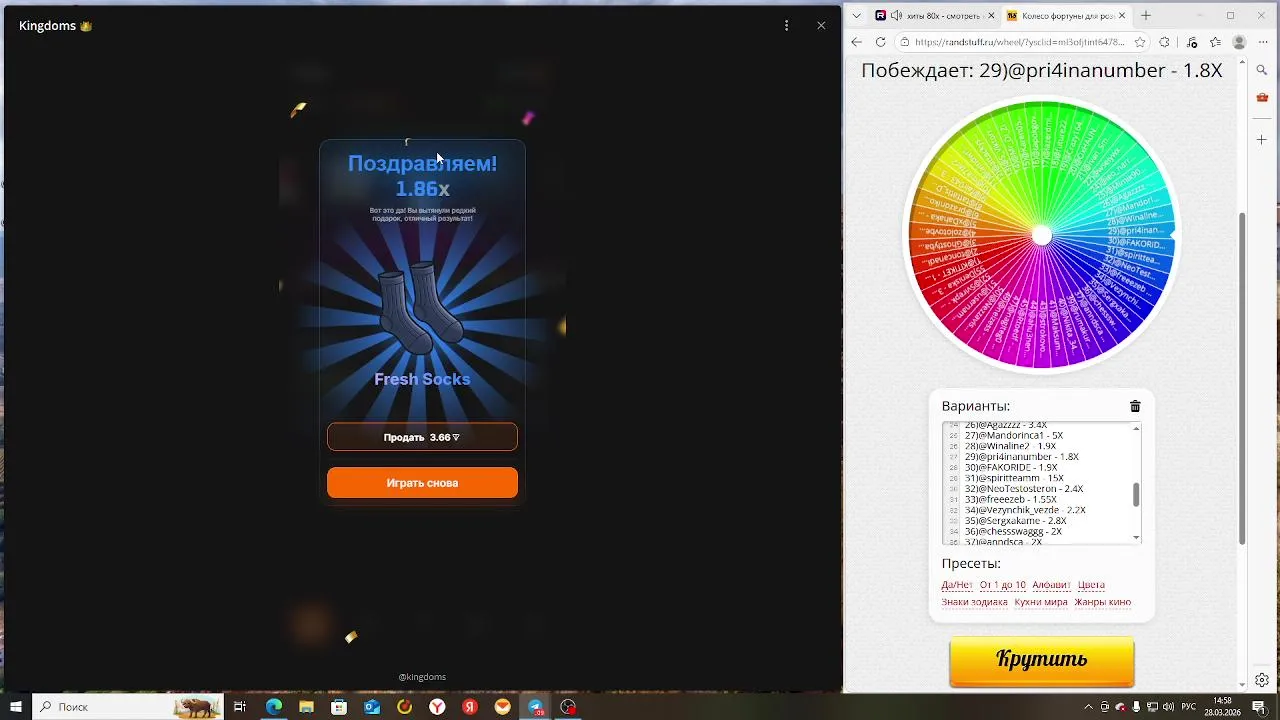Open the Kingdoms three-dot menu

(787, 26)
